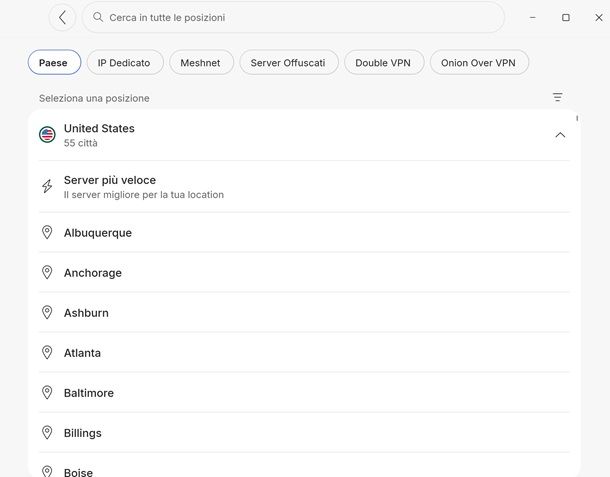The width and height of the screenshot is (610, 477).
Task: Click the back arrow button
Action: coord(62,17)
